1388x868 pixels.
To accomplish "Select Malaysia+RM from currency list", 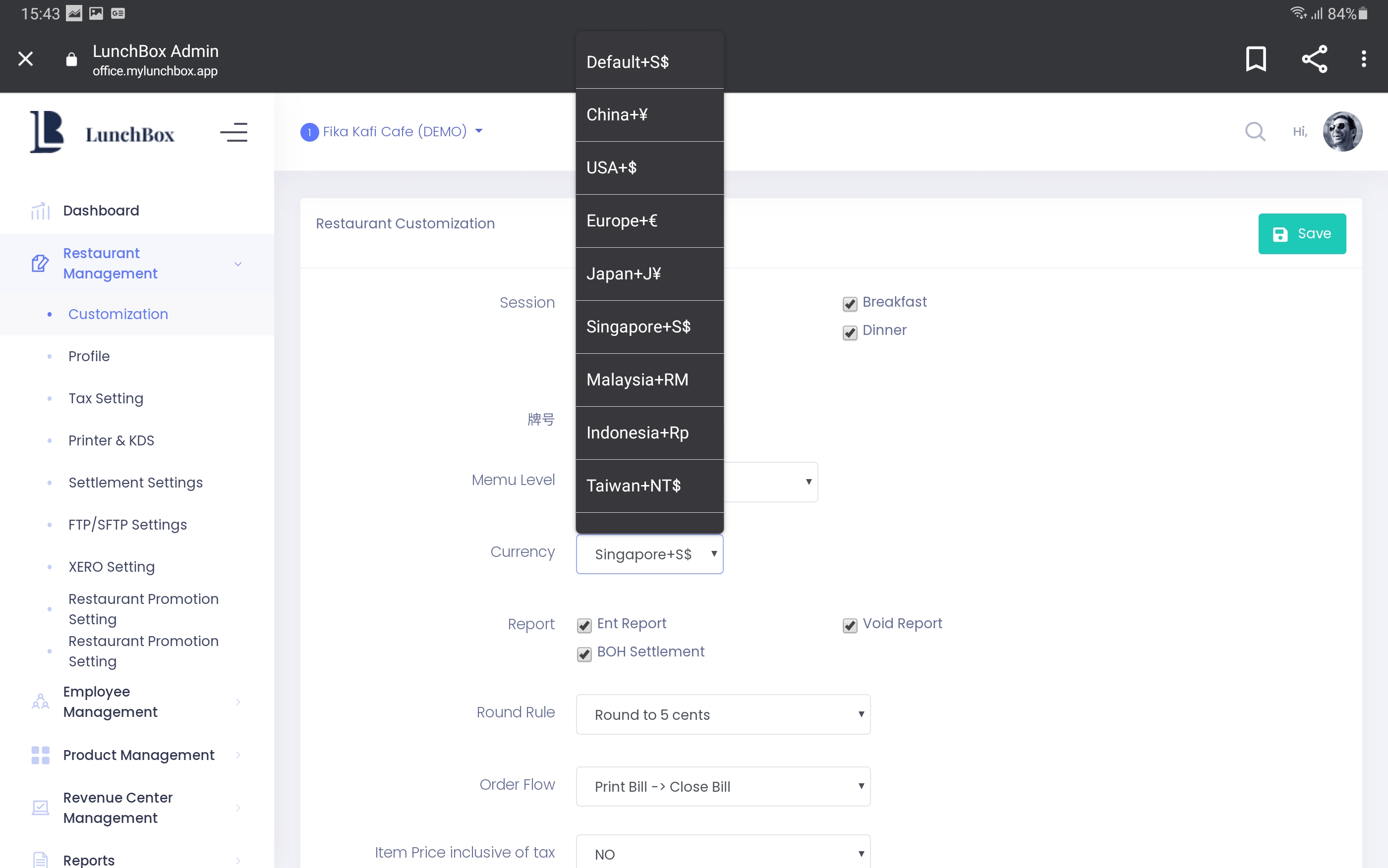I will [637, 380].
